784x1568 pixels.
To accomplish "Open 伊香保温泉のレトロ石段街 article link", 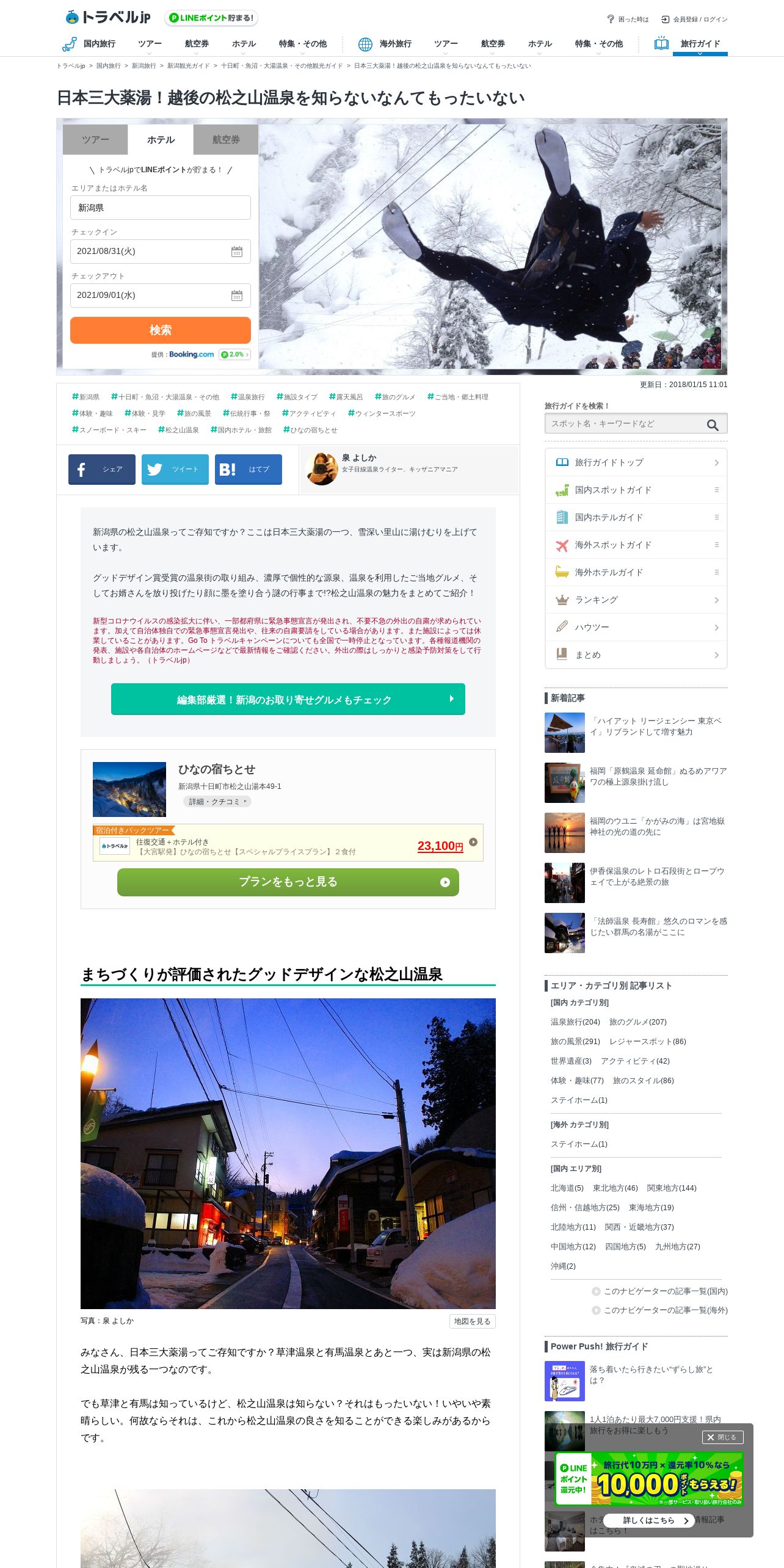I will pyautogui.click(x=657, y=877).
